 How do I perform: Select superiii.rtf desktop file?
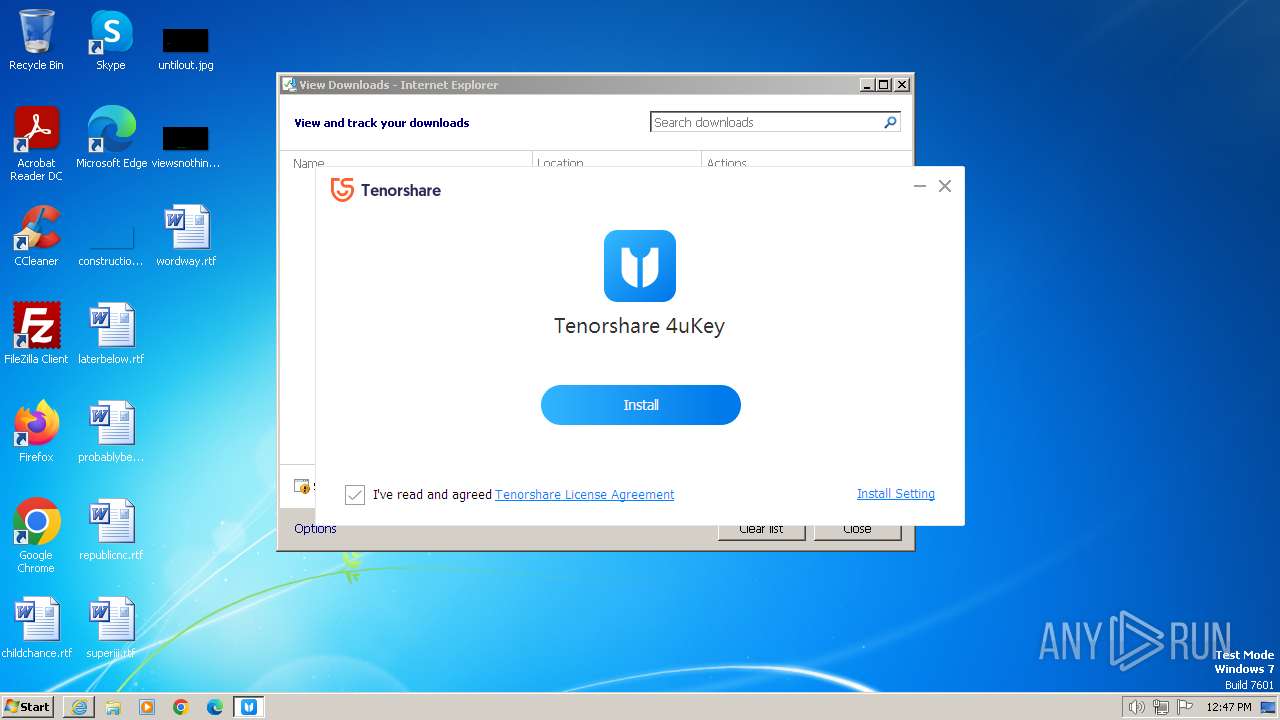pyautogui.click(x=111, y=628)
